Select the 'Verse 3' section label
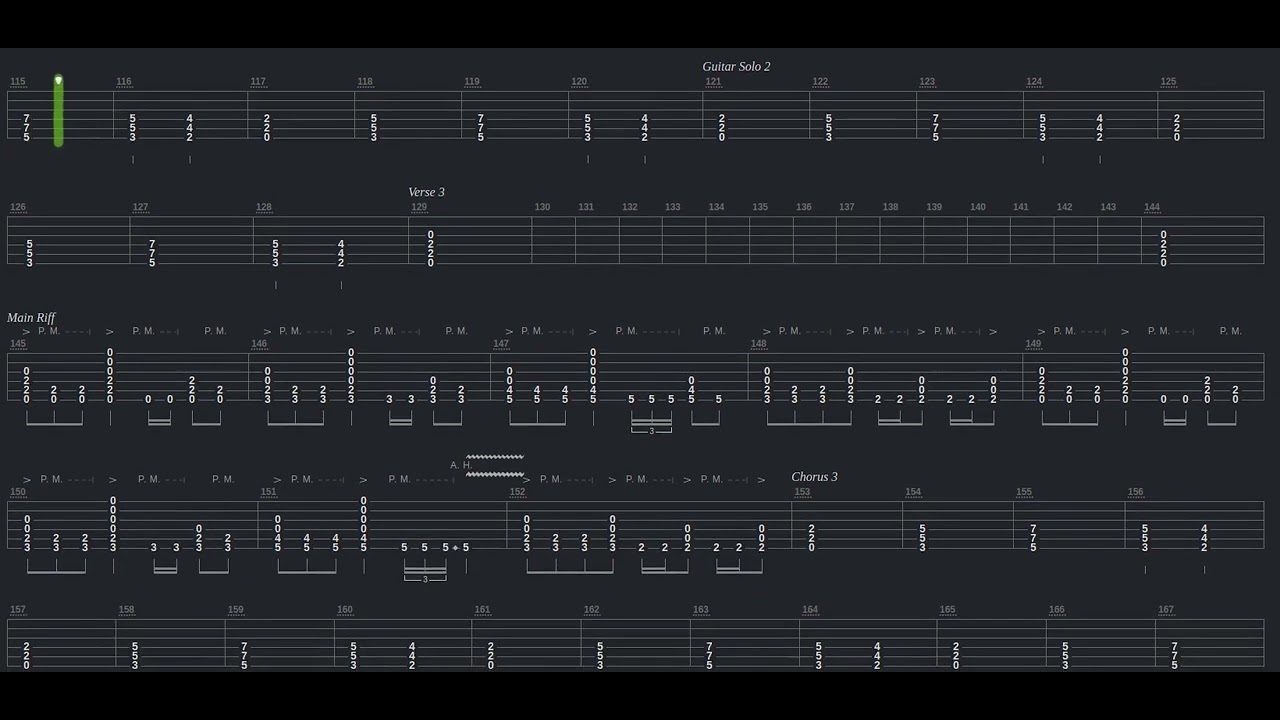 coord(426,192)
